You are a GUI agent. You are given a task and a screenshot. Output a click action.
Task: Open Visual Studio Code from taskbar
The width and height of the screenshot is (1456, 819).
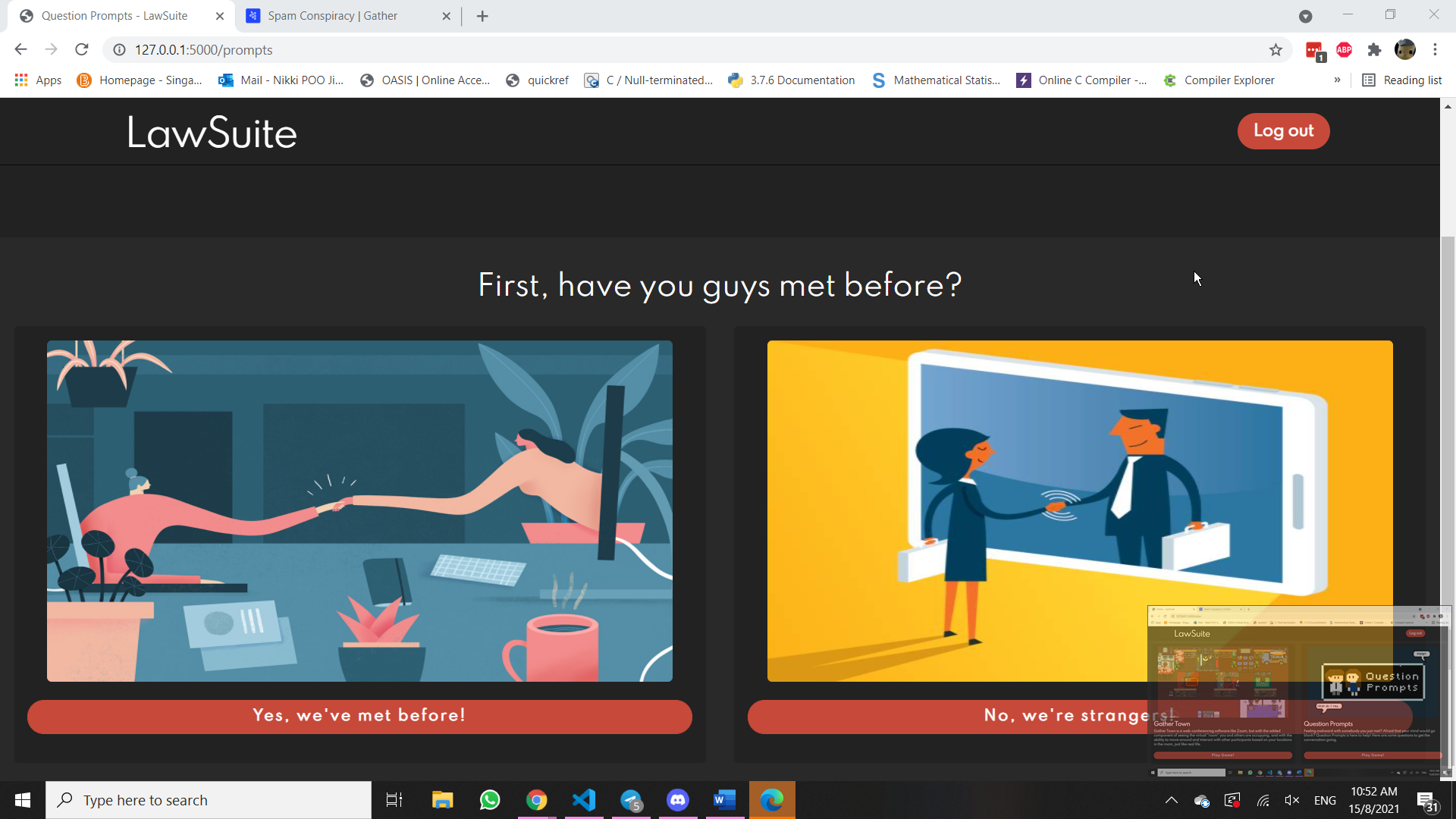click(x=584, y=800)
